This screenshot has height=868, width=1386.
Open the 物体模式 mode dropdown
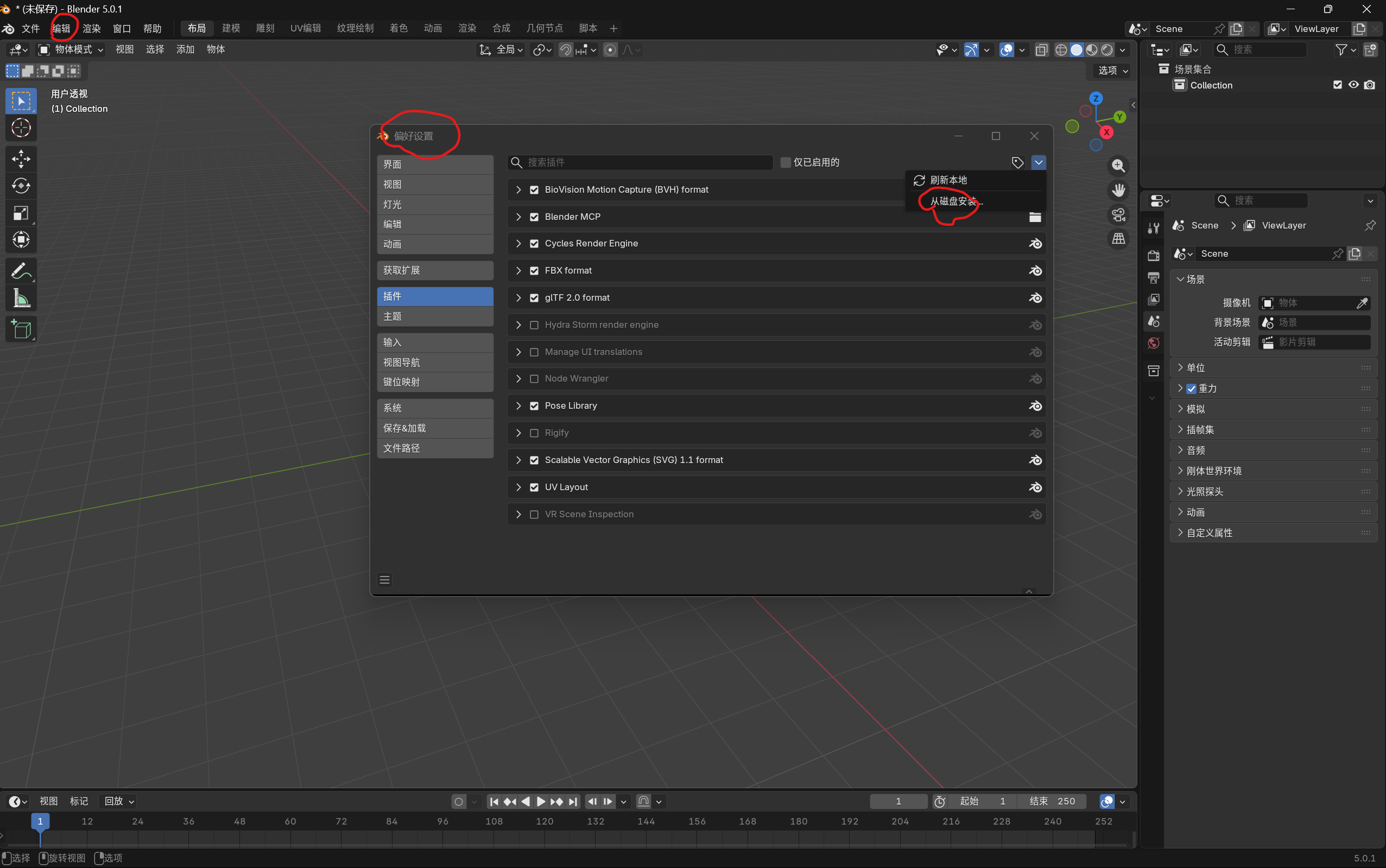pos(71,50)
